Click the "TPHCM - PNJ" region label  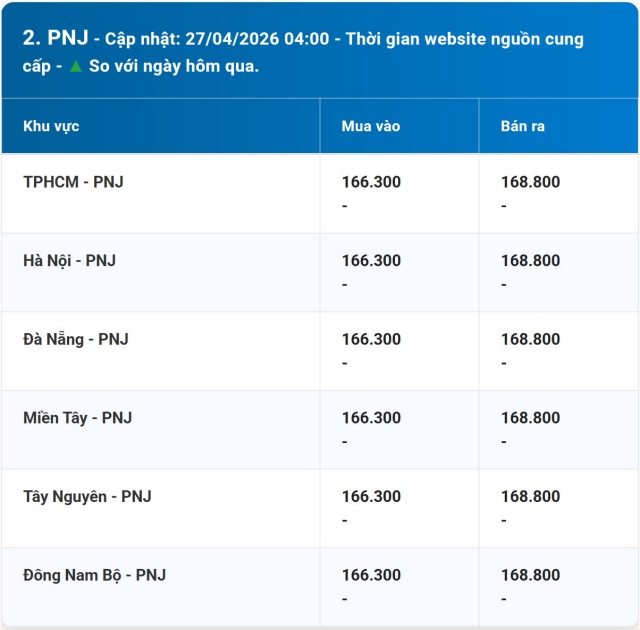point(73,182)
